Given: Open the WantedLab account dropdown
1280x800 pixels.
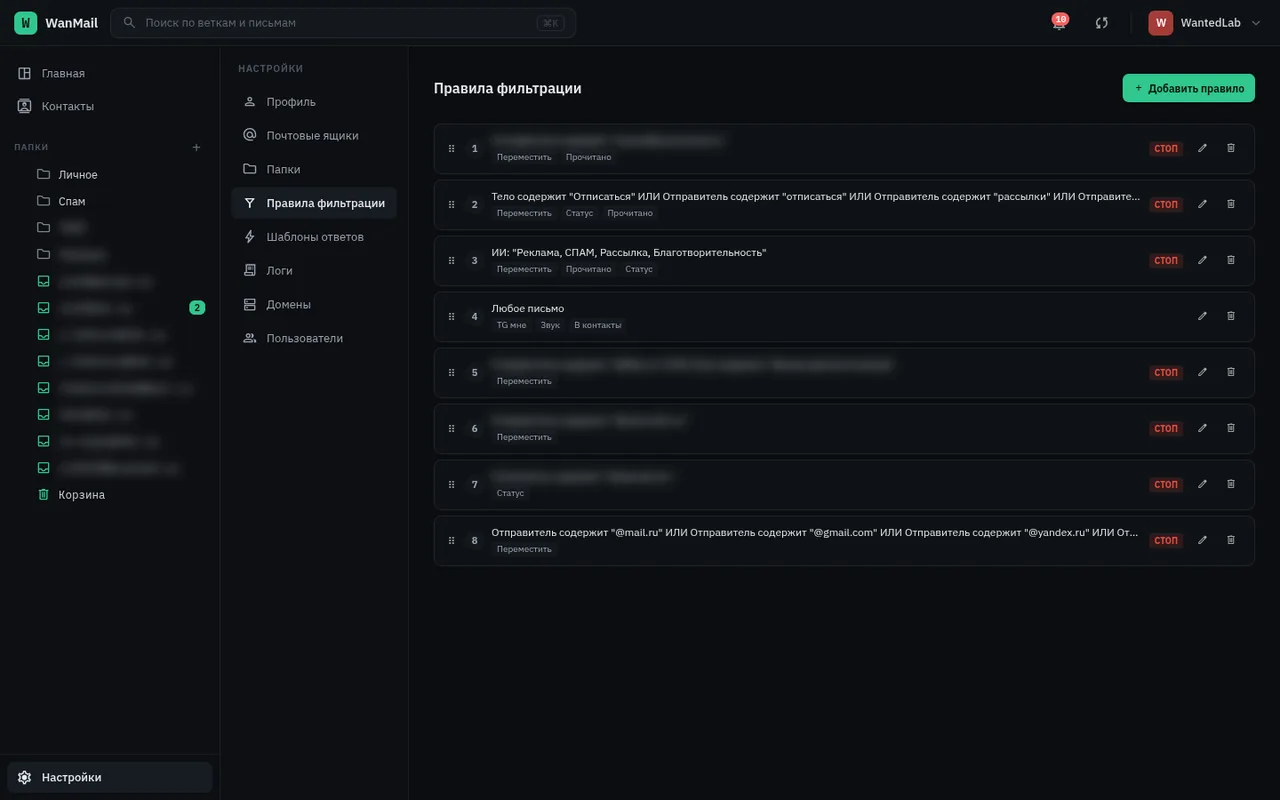Looking at the screenshot, I should (1205, 23).
